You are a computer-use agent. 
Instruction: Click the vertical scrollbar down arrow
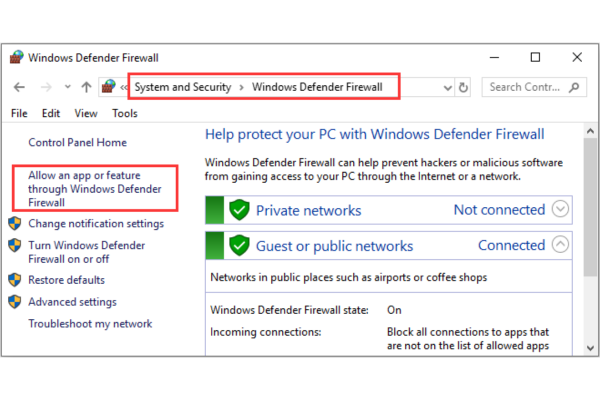590,348
